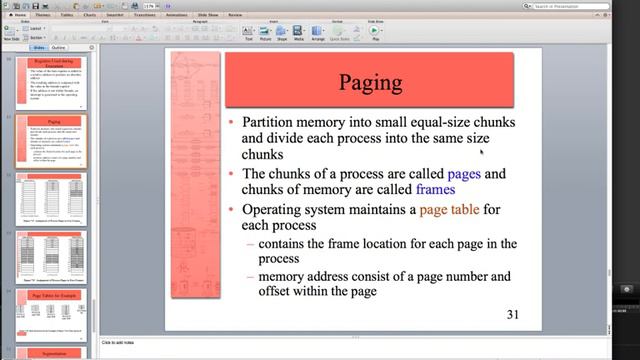
Task: Select the slide thumbnail above the Paging slide
Action: [51, 83]
